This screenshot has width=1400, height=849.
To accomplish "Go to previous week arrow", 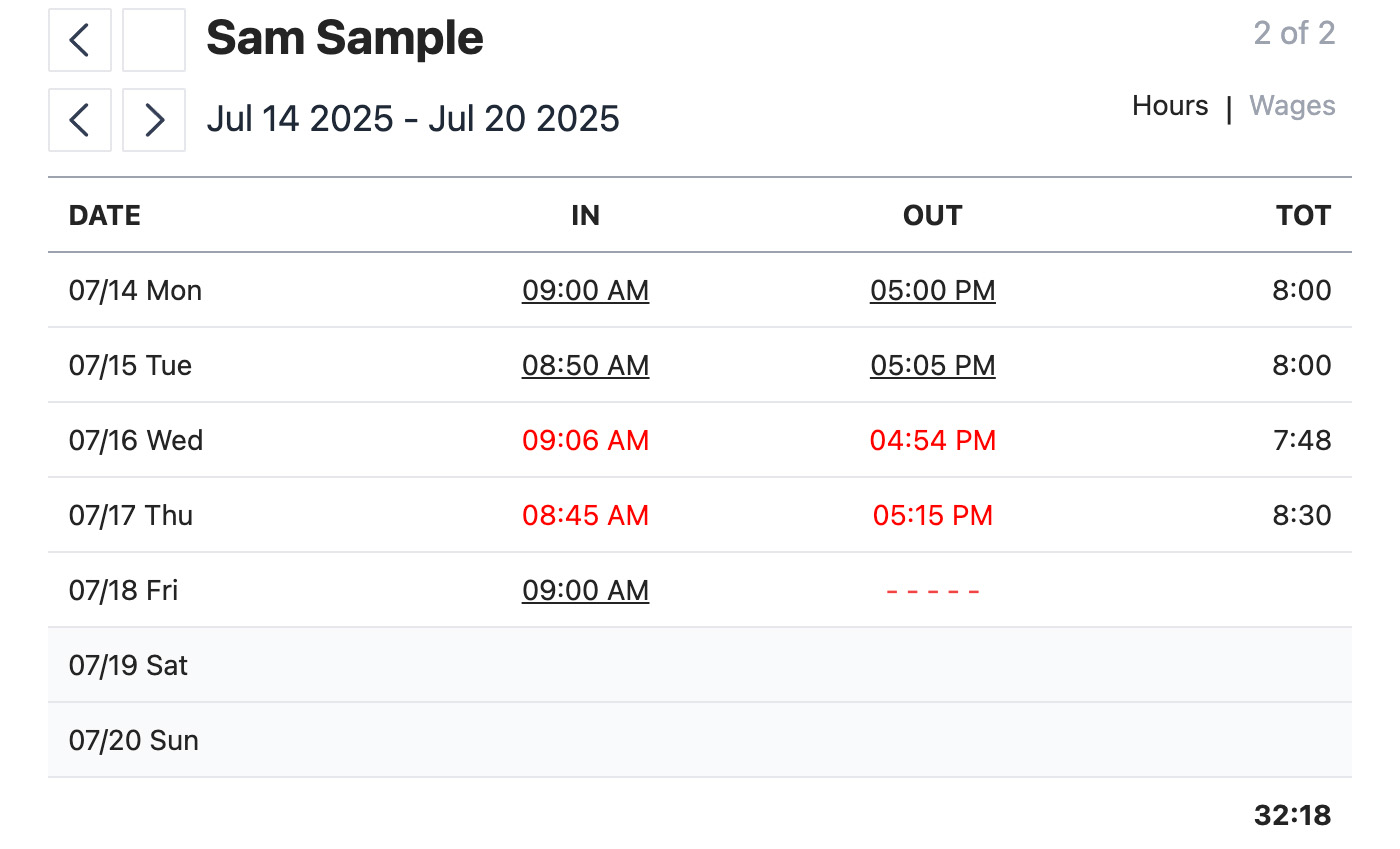I will pyautogui.click(x=80, y=120).
